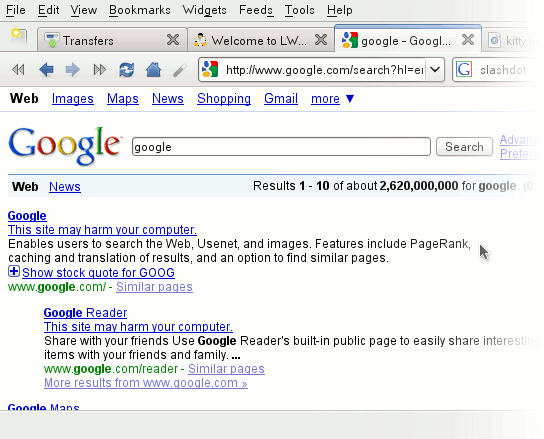The width and height of the screenshot is (544, 439).
Task: Click harm warning under Google Reader
Action: [x=138, y=327]
